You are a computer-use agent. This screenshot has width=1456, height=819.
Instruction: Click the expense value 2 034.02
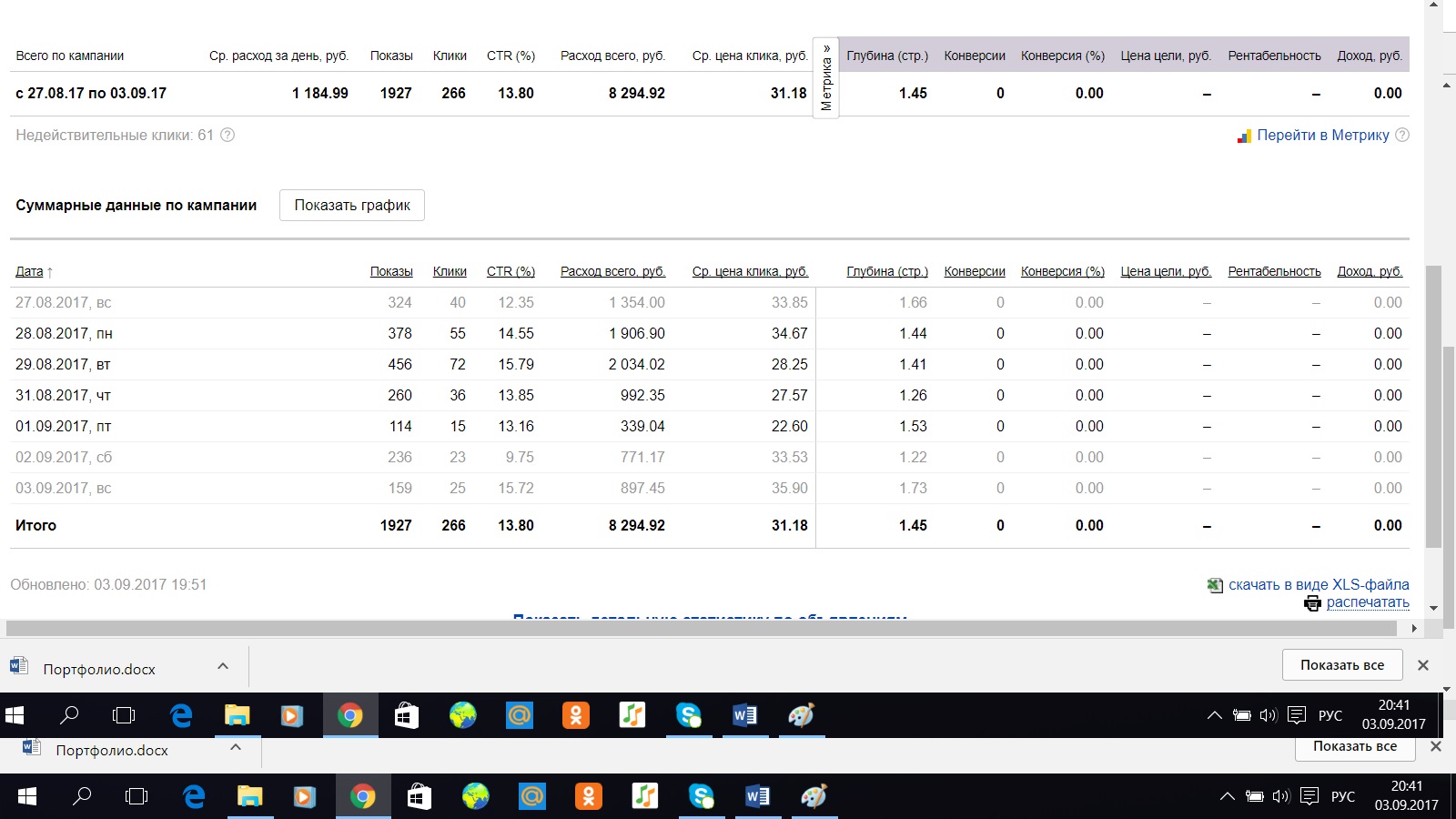point(637,364)
